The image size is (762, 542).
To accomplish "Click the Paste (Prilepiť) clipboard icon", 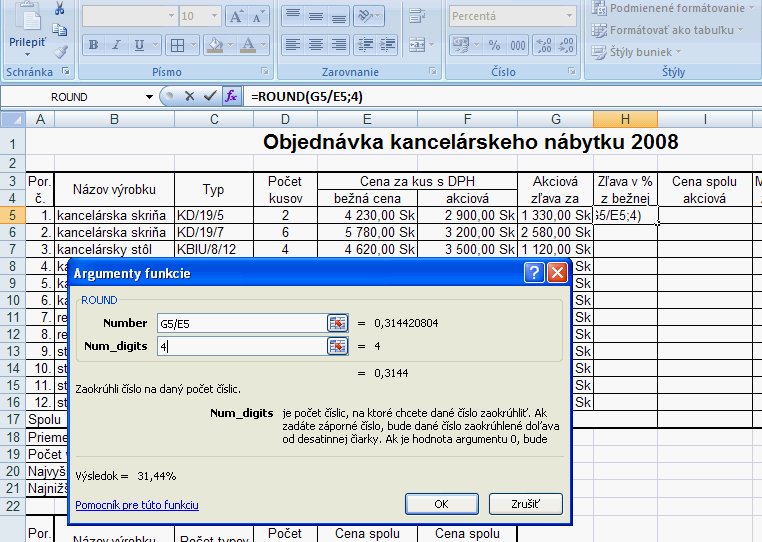I will 28,17.
